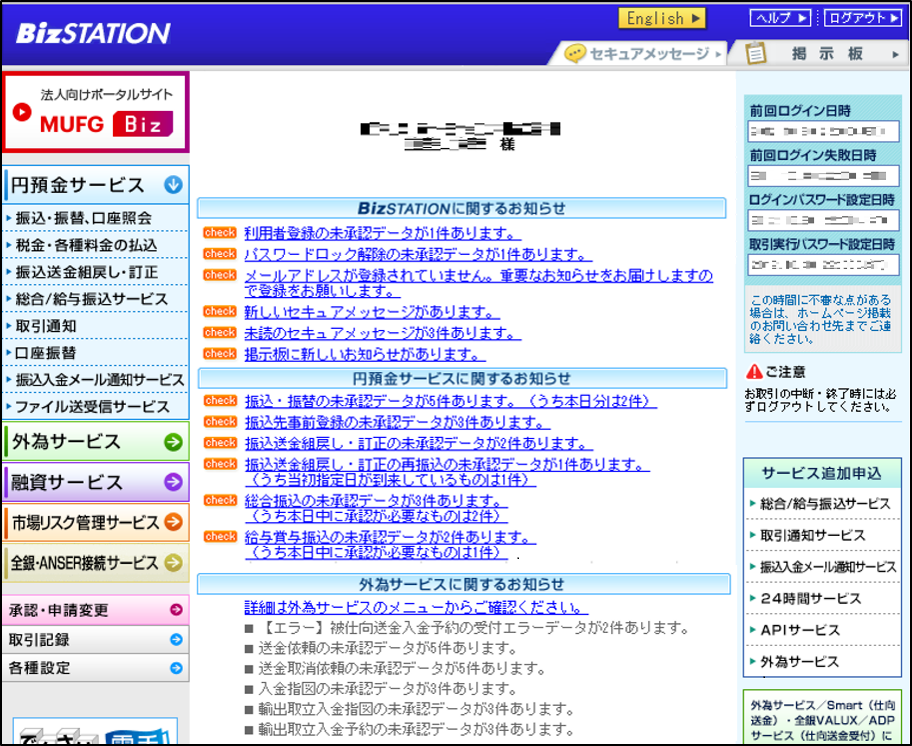Expand 取引記録 blue arrow icon
Screen dimensions: 912x746
176,640
